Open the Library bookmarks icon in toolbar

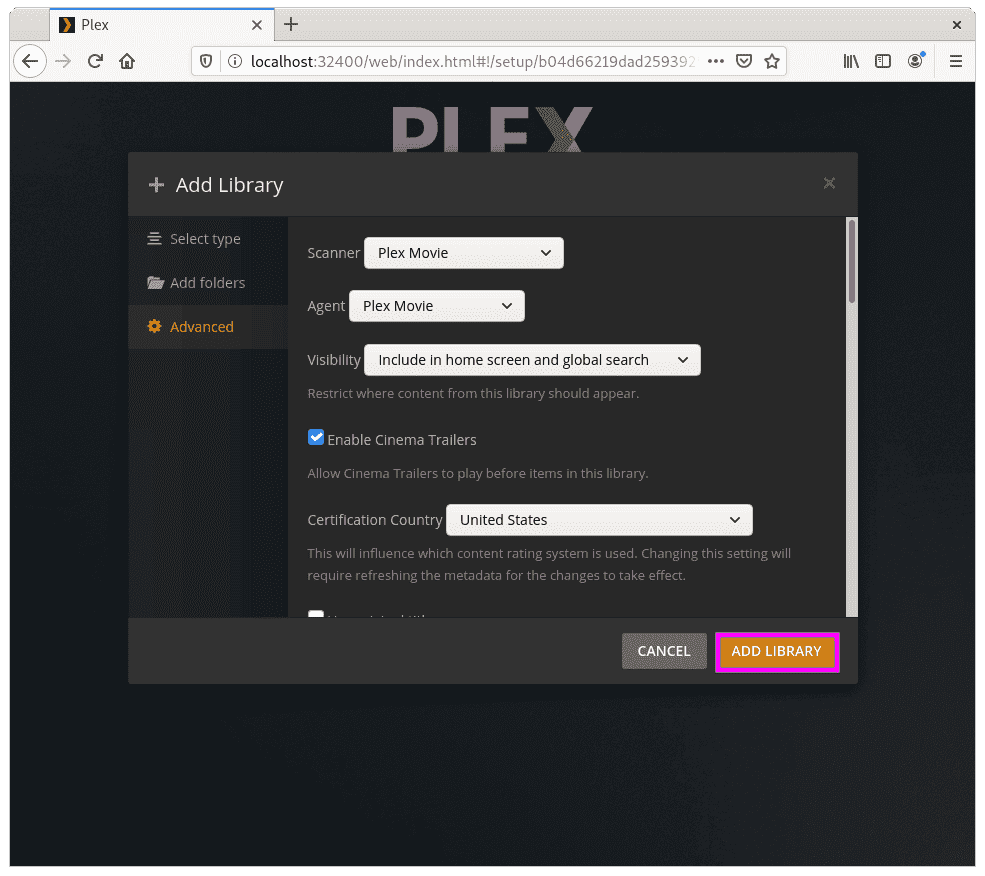coord(851,61)
